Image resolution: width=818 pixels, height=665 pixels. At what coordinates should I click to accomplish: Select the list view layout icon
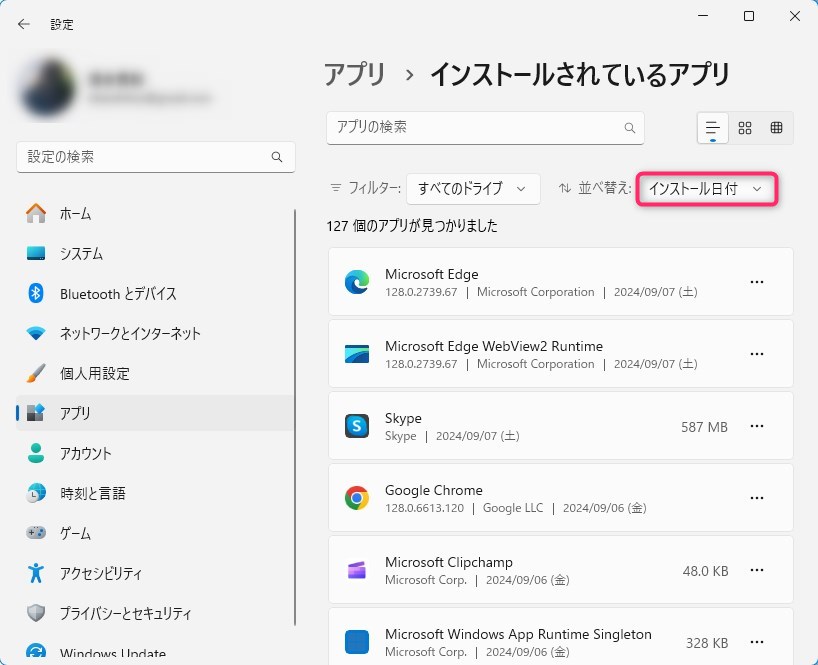(713, 128)
